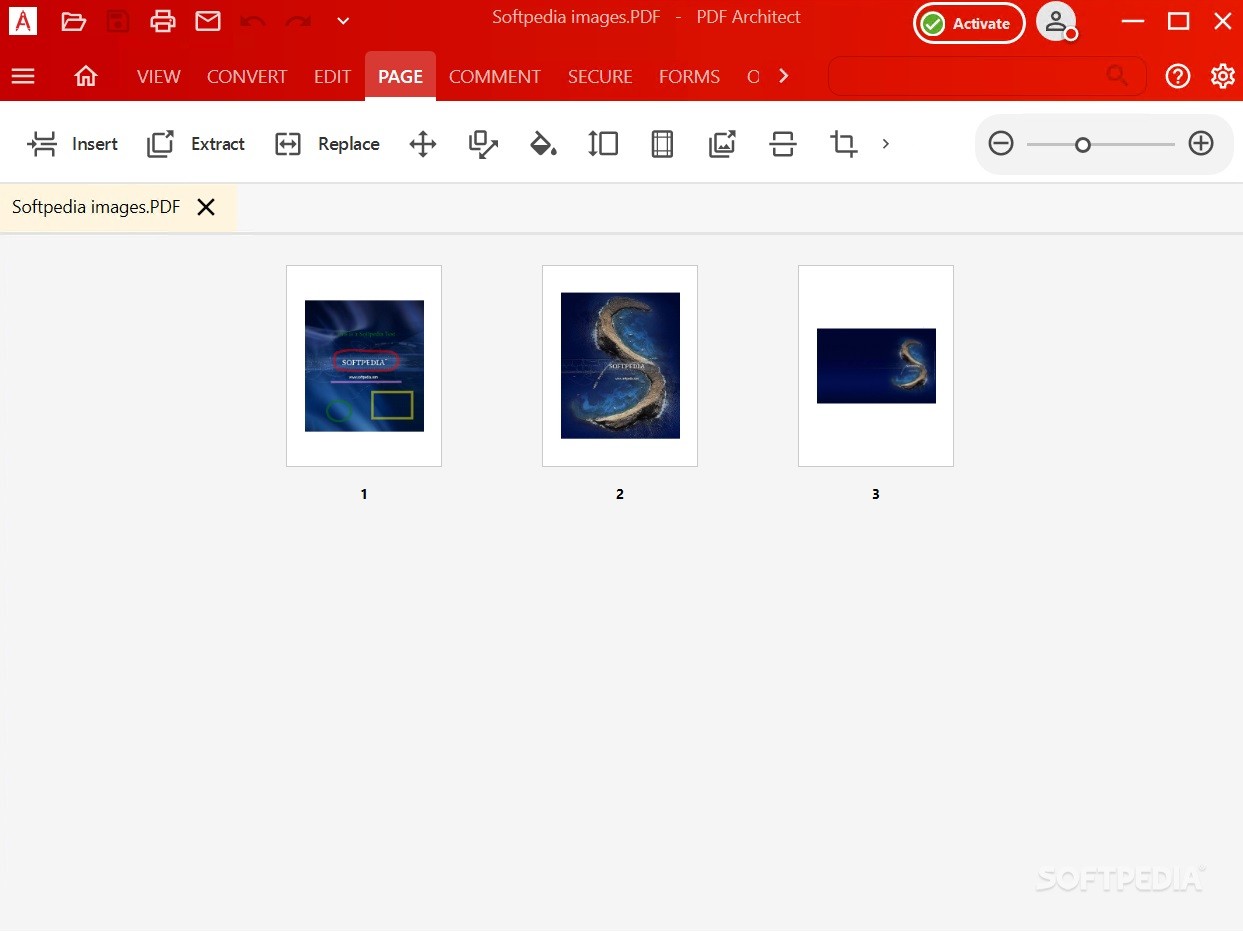1243x932 pixels.
Task: Open a file with the folder icon
Action: 73,21
